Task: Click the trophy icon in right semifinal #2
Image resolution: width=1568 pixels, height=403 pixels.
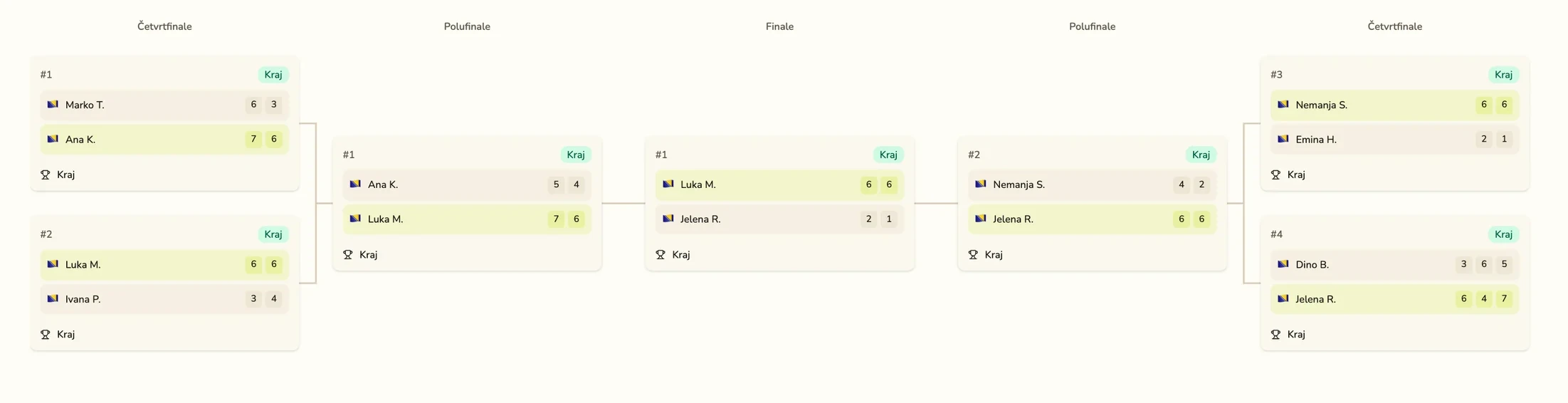Action: pos(973,254)
